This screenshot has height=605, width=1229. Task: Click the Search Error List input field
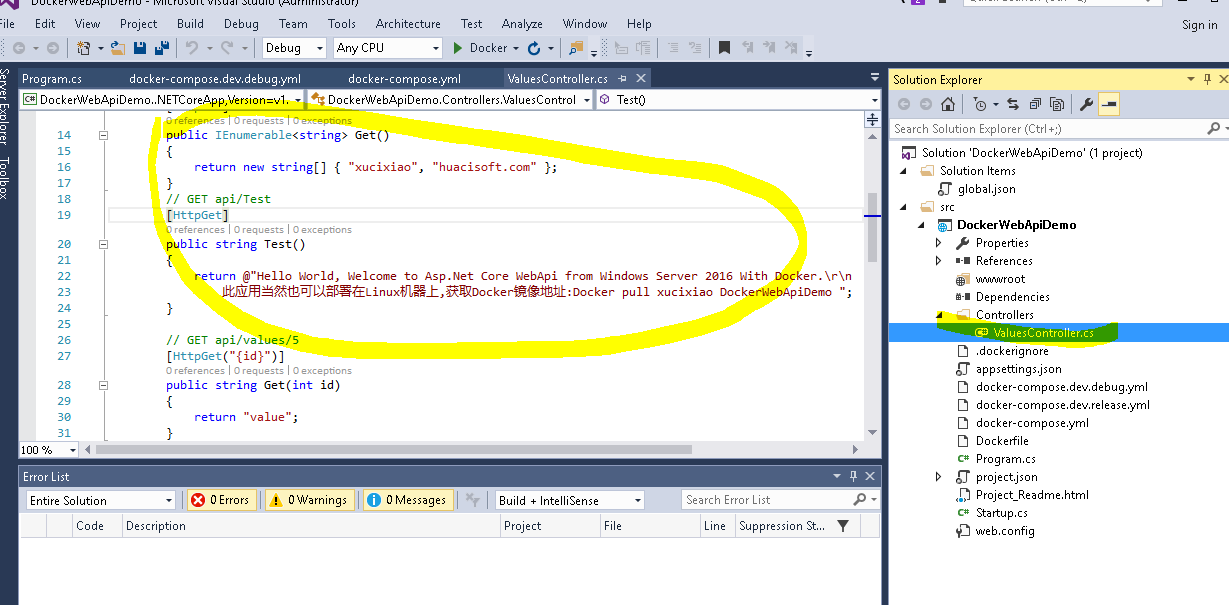766,500
